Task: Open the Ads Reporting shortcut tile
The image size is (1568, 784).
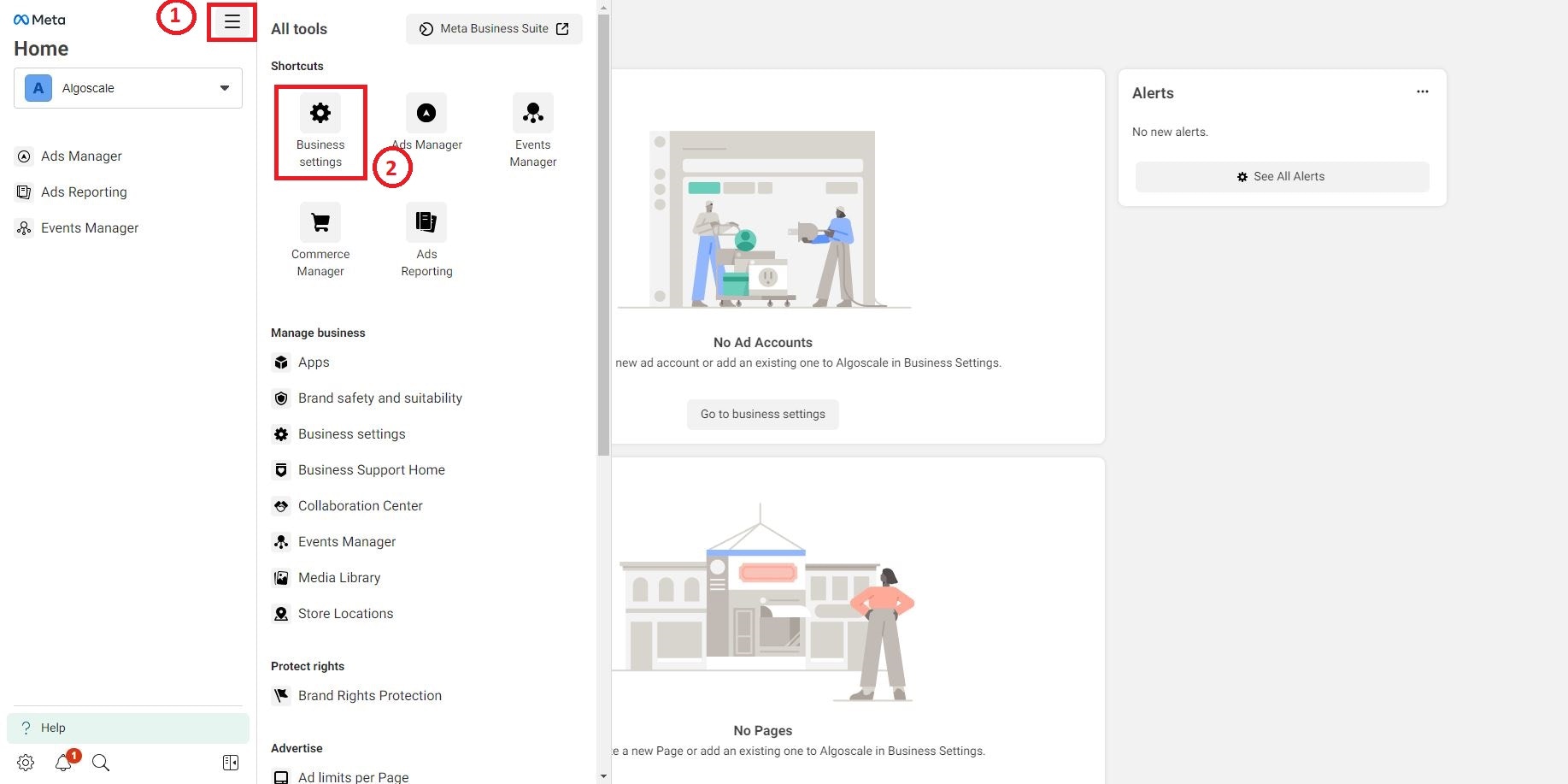Action: 426,240
